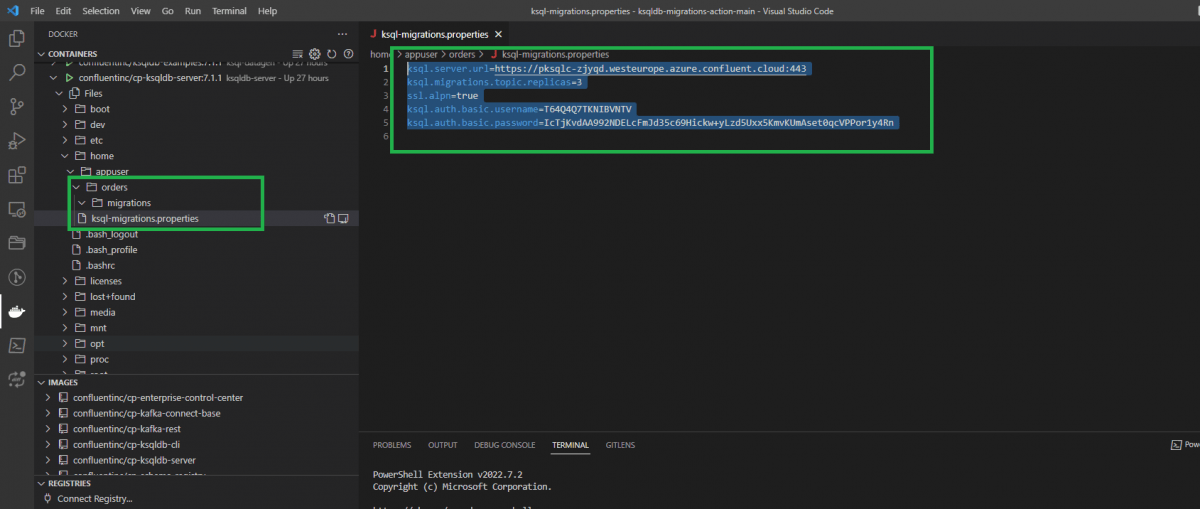Open the Terminal menu
Screen dimensions: 1200x509
point(229,10)
